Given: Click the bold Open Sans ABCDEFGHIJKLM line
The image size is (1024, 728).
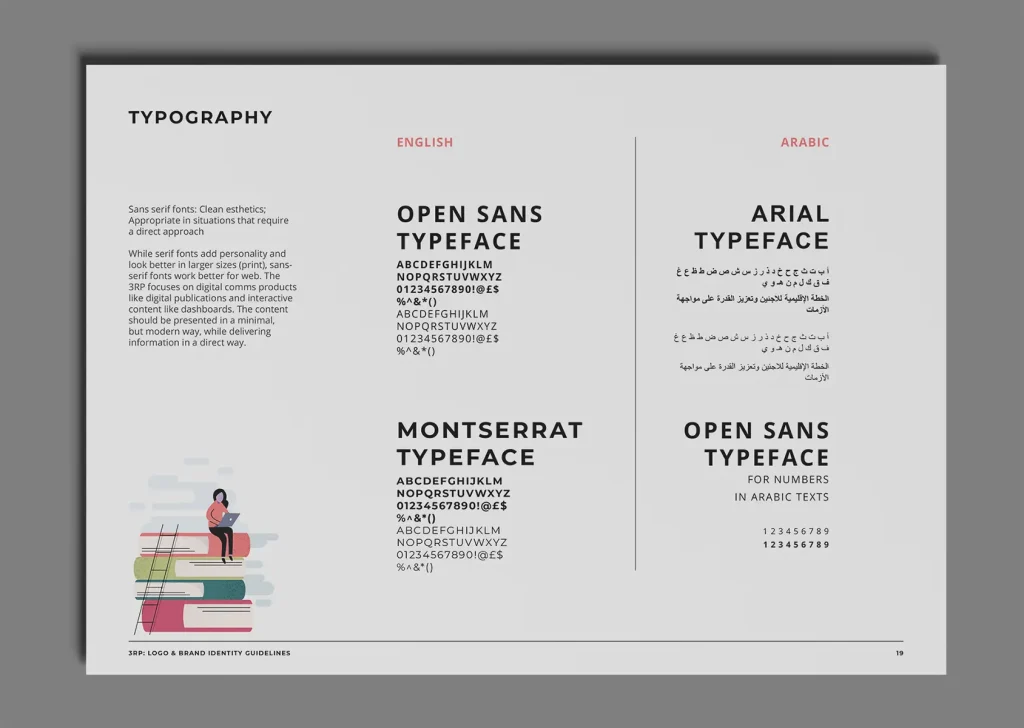Looking at the screenshot, I should [x=445, y=264].
